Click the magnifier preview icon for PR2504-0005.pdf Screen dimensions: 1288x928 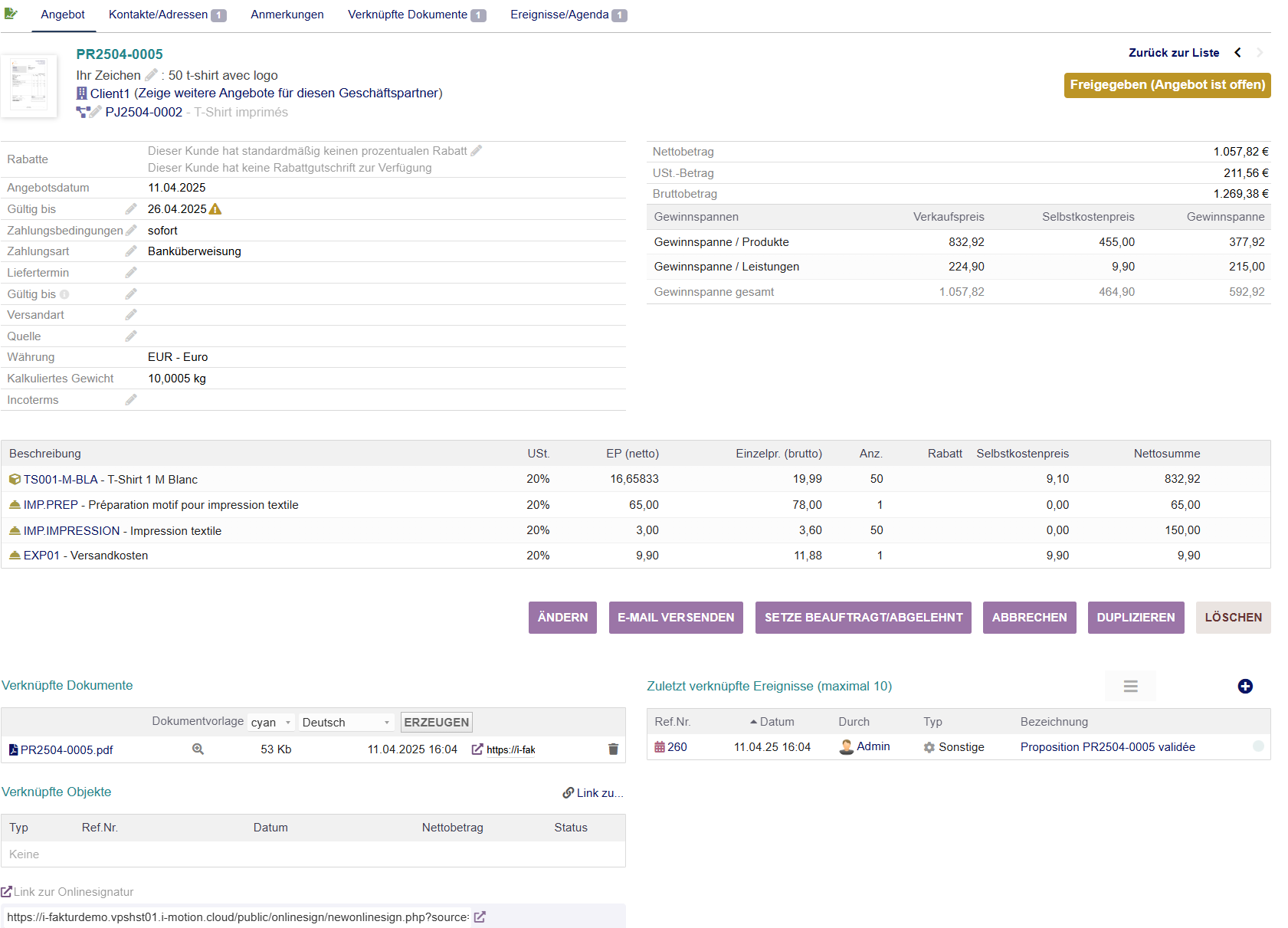198,749
